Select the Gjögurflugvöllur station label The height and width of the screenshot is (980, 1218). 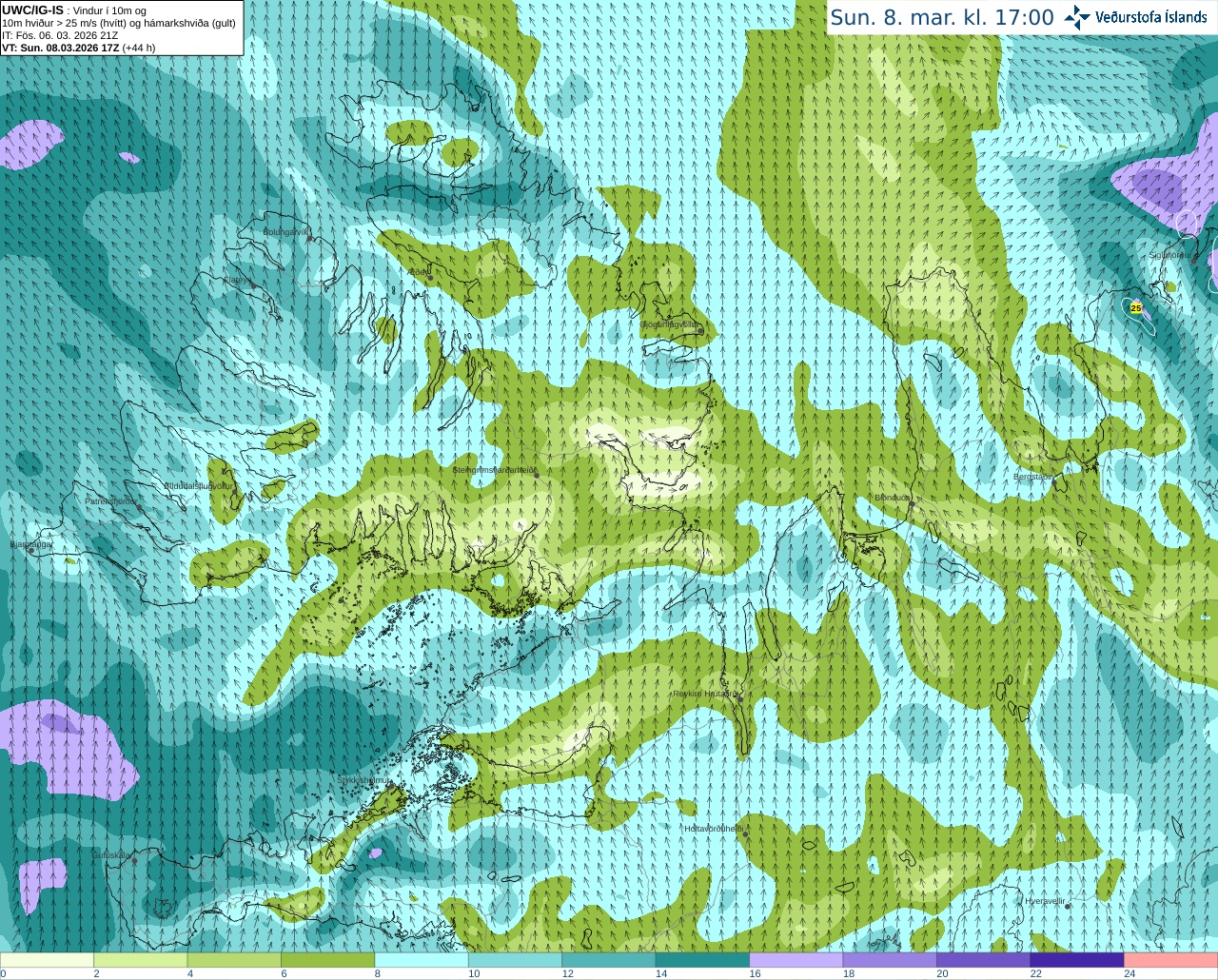(670, 325)
